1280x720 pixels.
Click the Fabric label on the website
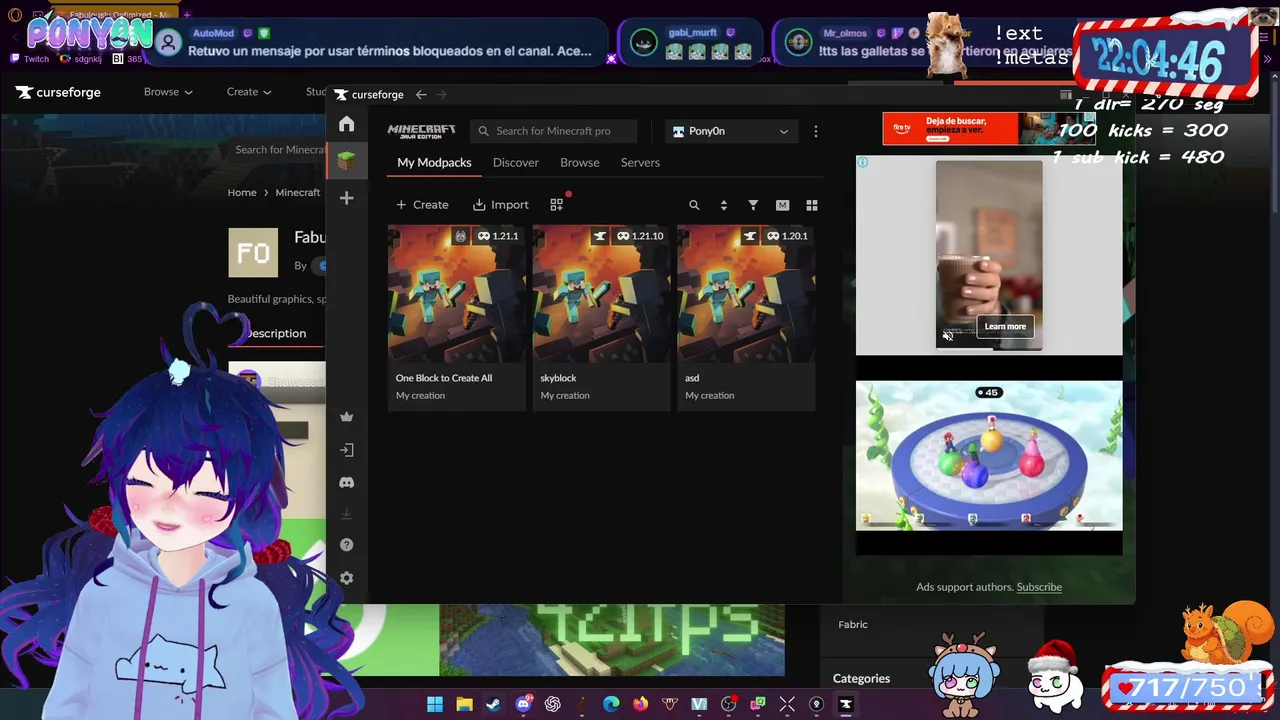853,624
